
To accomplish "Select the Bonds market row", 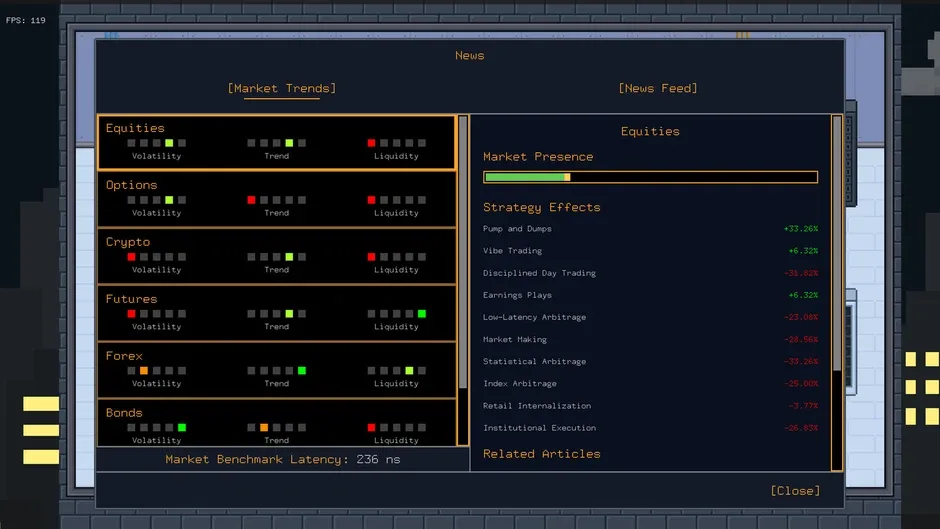I will [277, 423].
